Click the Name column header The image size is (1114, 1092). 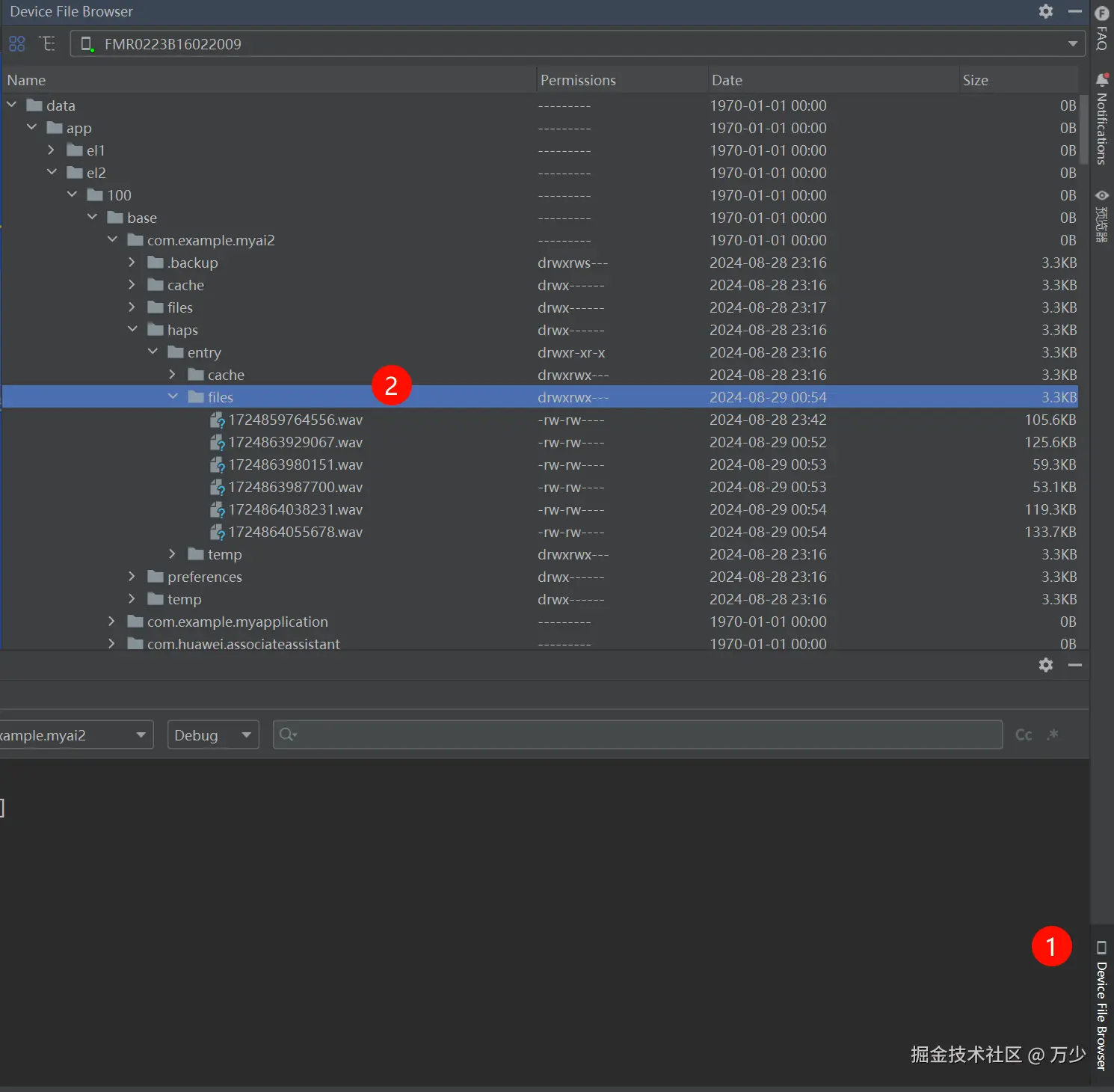coord(268,80)
